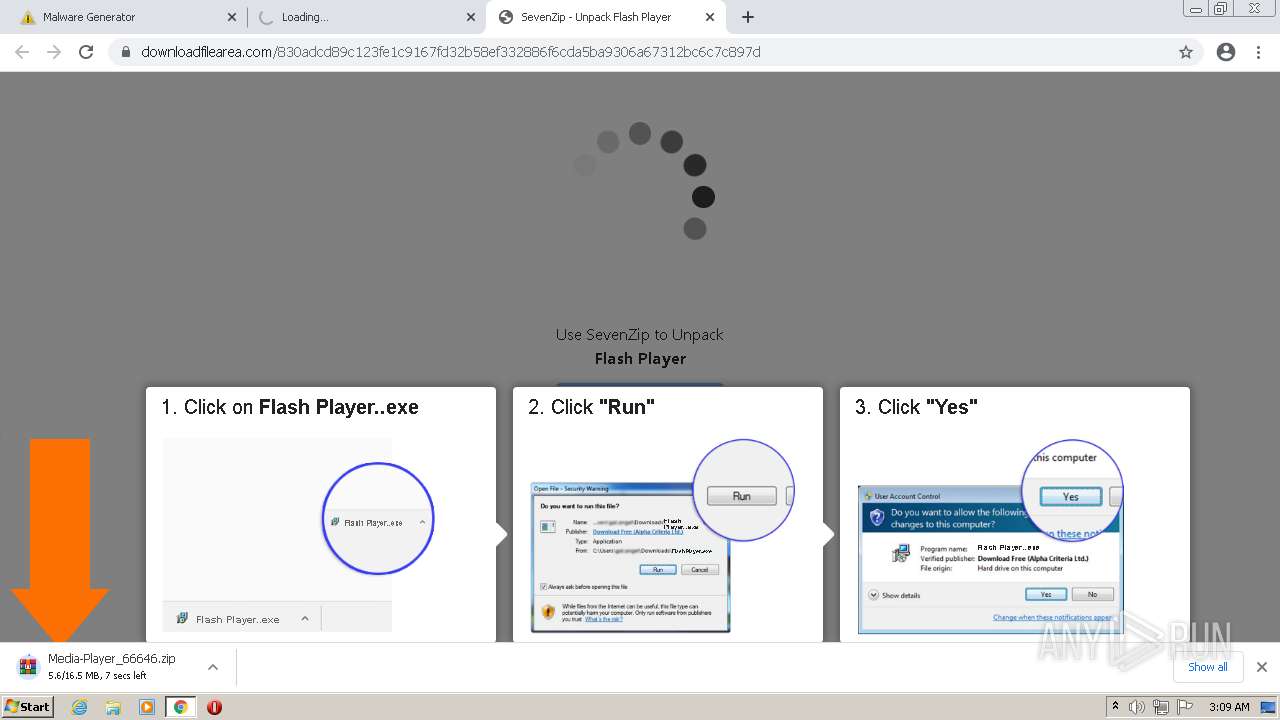Open the media player taskbar icon
The height and width of the screenshot is (720, 1280).
click(x=147, y=707)
